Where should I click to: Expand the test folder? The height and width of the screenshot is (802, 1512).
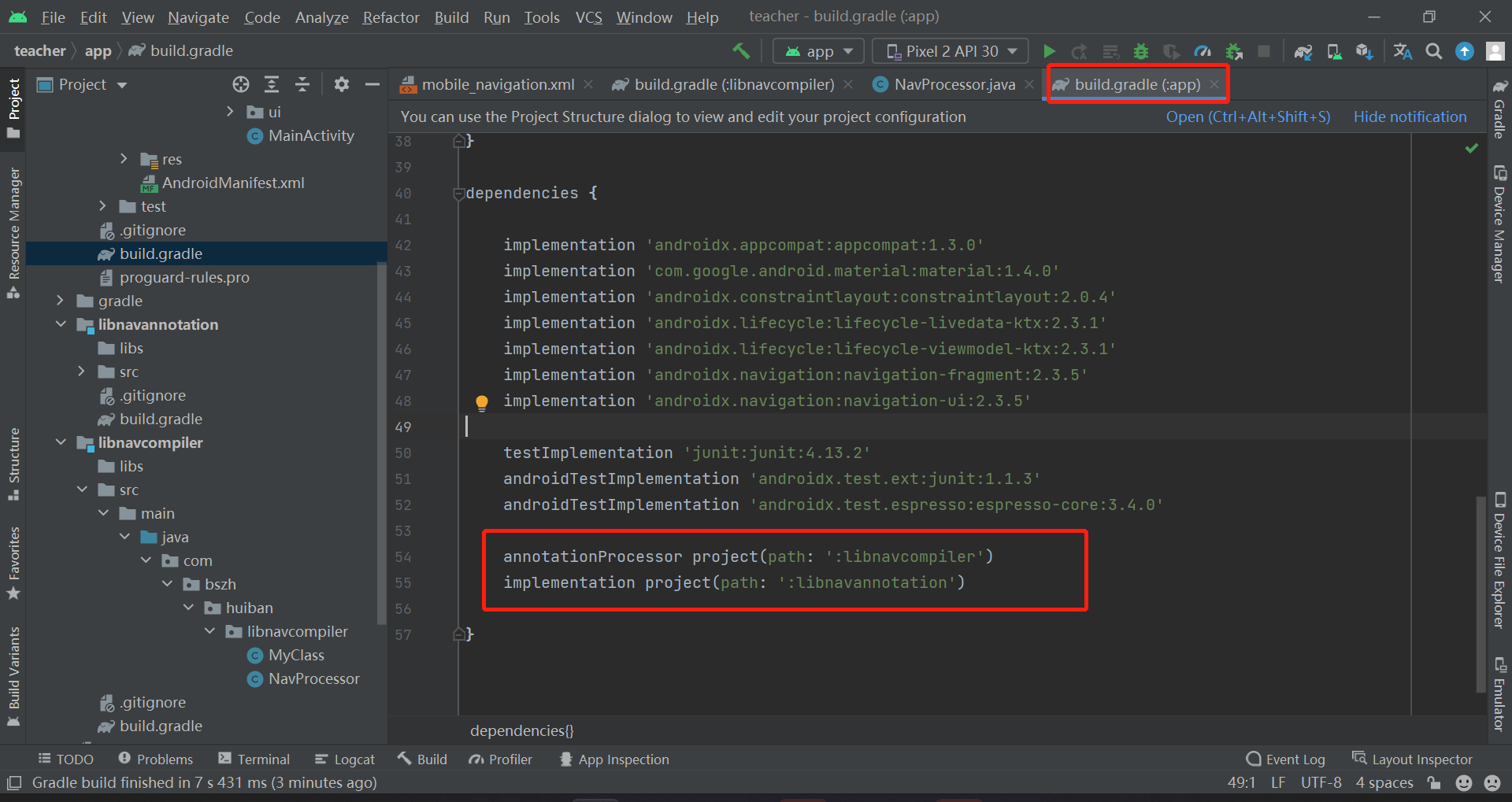click(x=102, y=206)
